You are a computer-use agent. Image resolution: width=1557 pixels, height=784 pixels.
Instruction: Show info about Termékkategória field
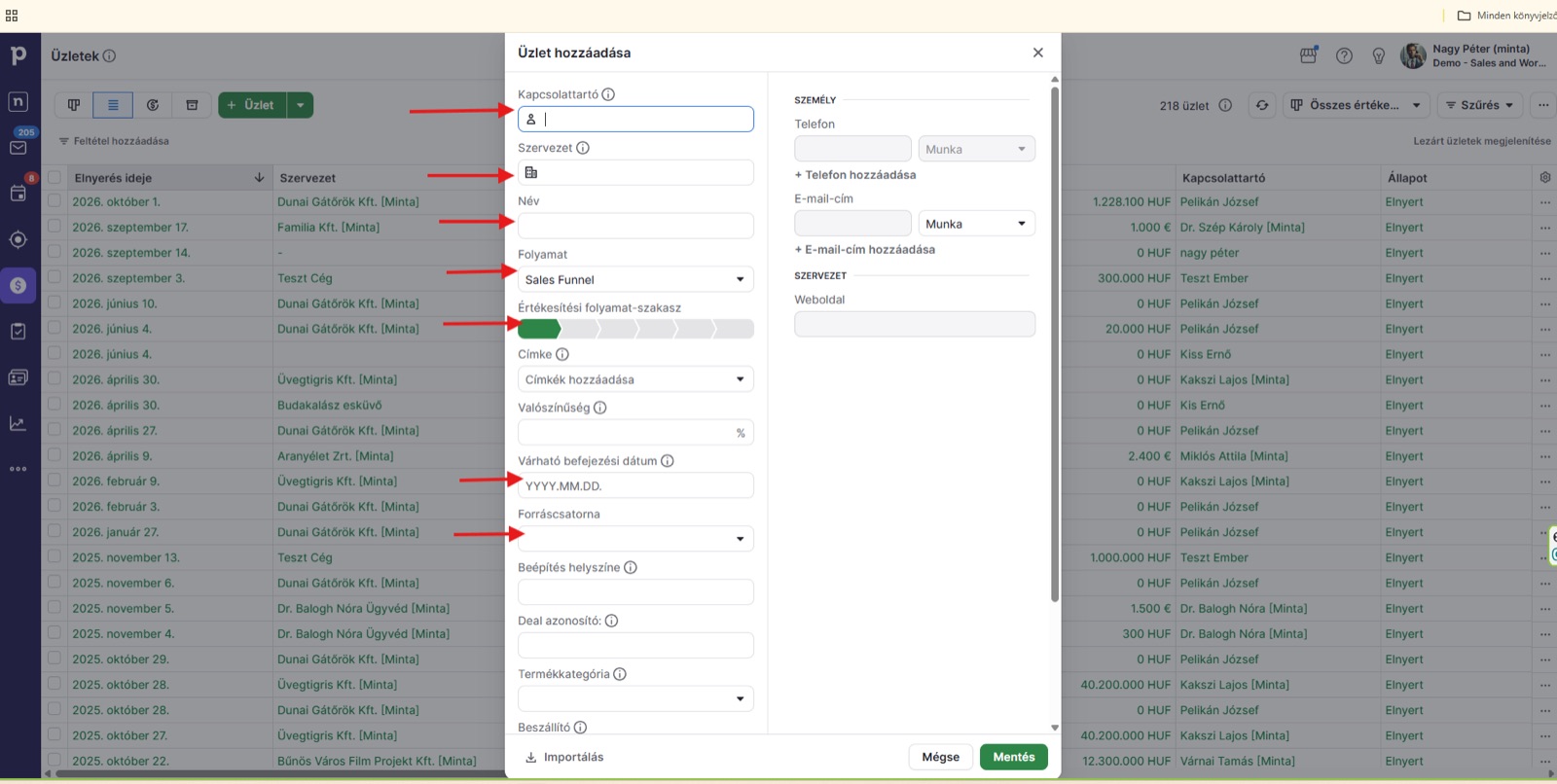point(620,674)
